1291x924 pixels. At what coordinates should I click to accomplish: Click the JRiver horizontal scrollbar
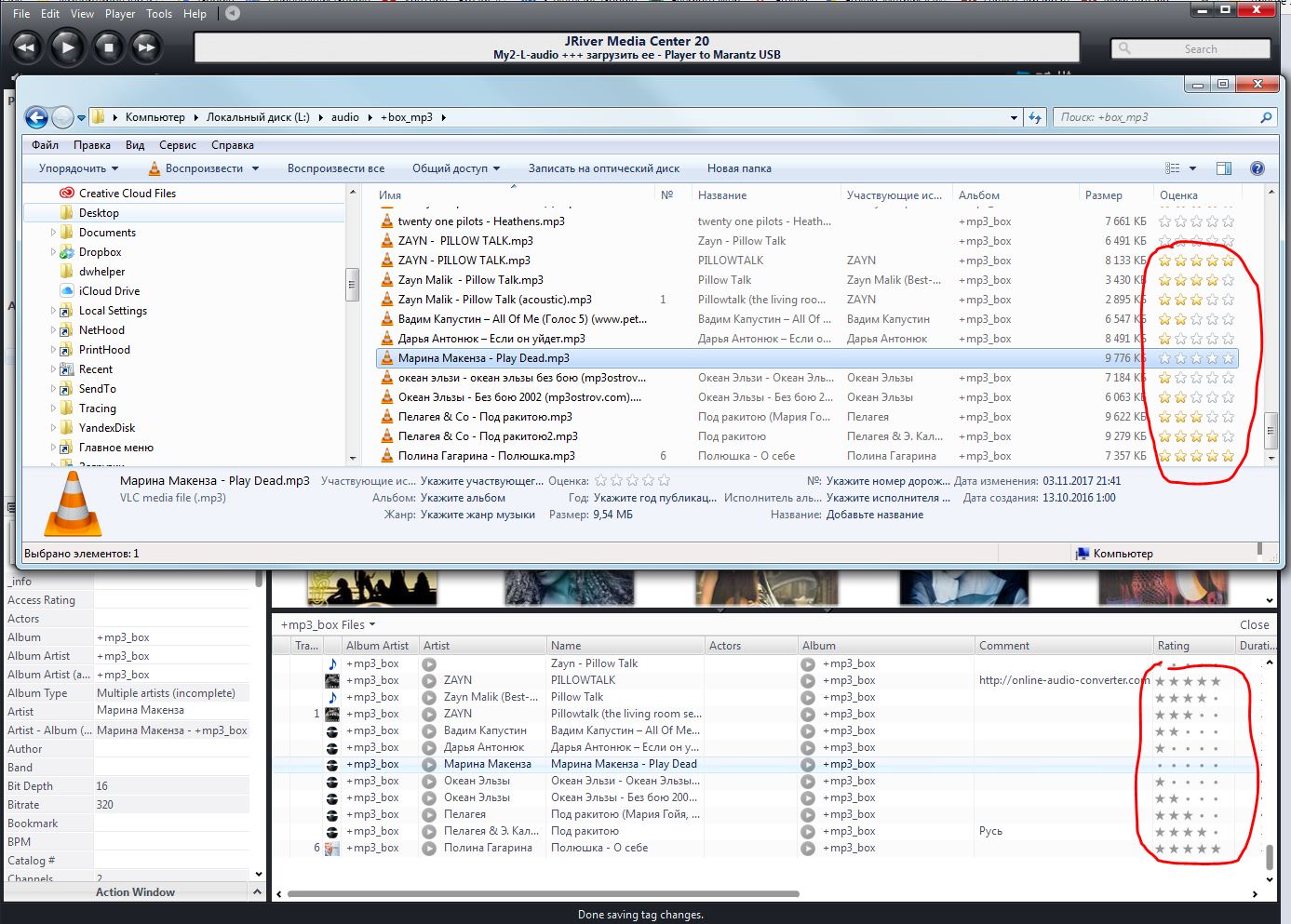click(x=544, y=894)
